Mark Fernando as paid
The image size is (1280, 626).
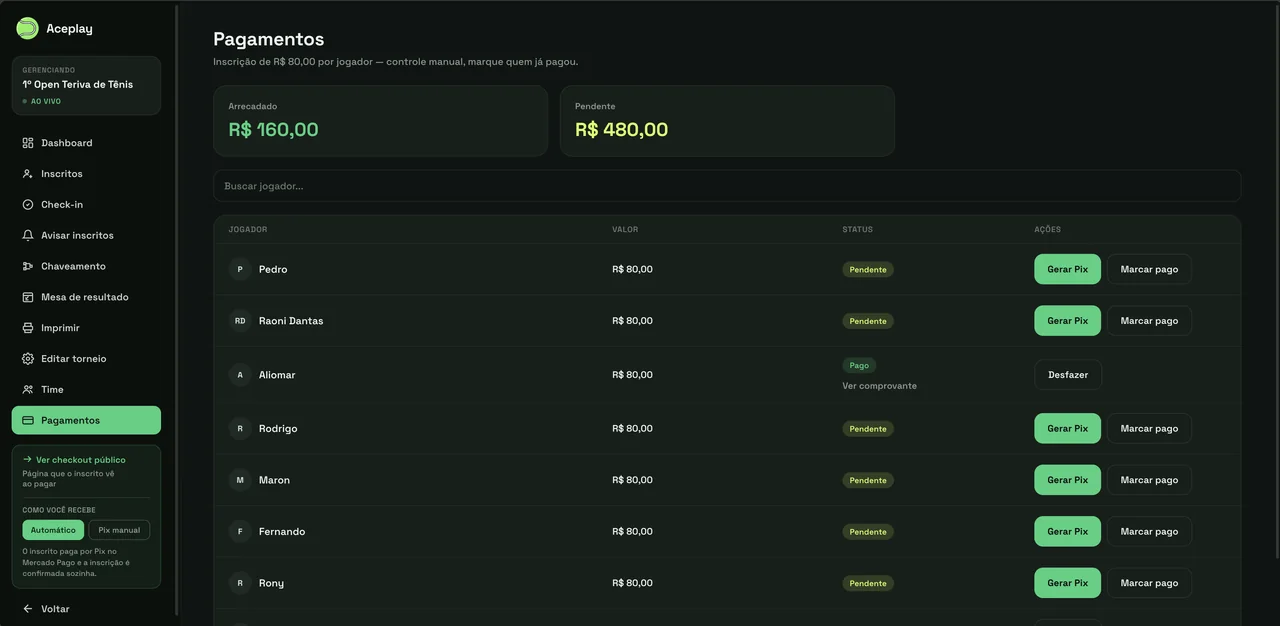tap(1149, 532)
